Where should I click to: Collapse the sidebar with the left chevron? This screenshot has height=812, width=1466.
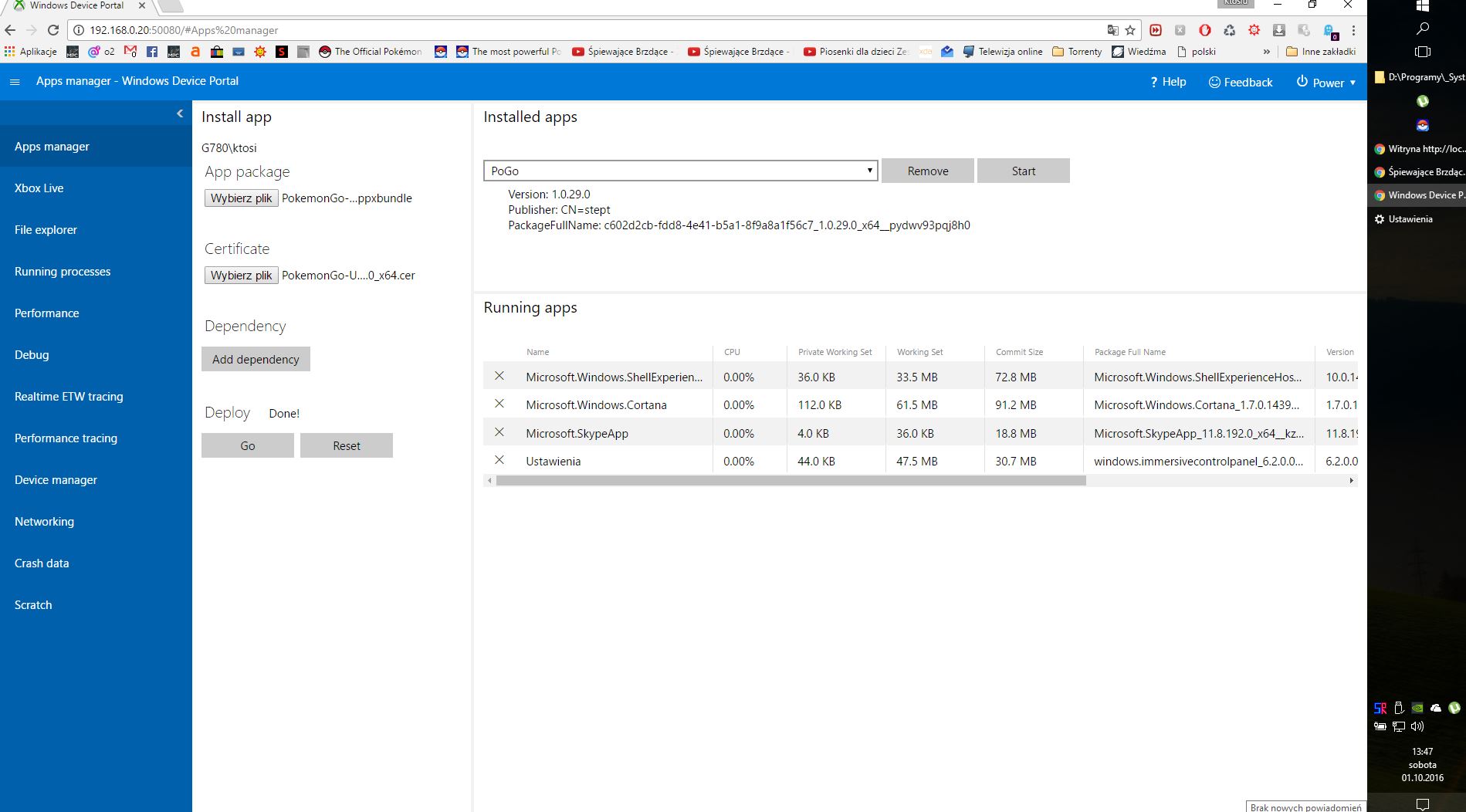click(180, 113)
